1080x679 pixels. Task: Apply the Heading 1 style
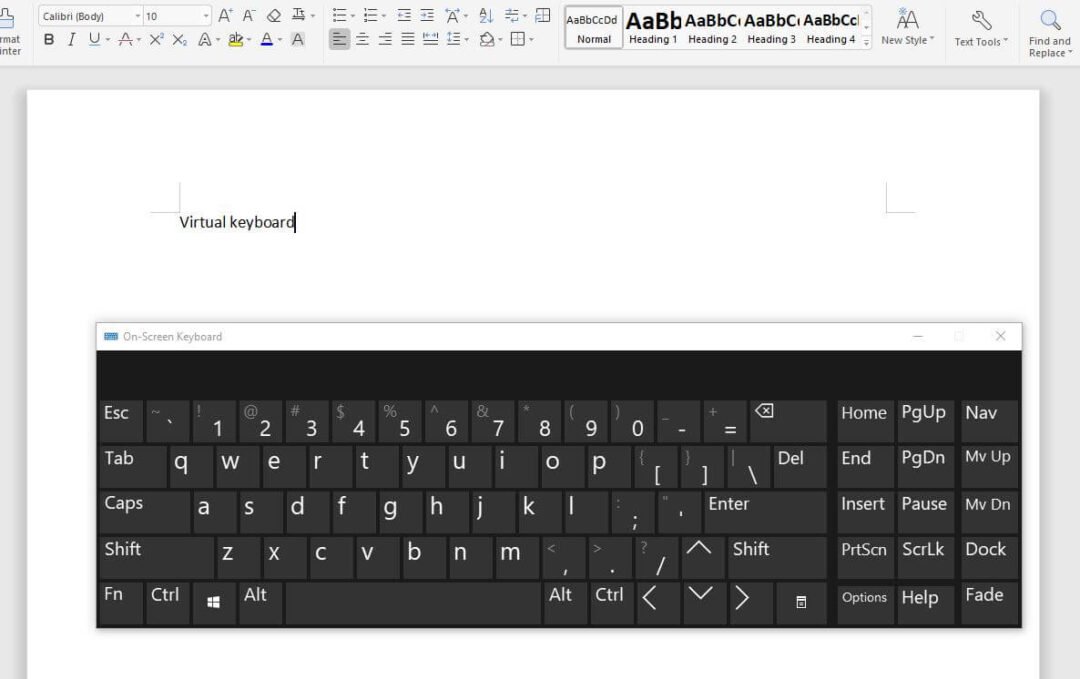point(653,27)
